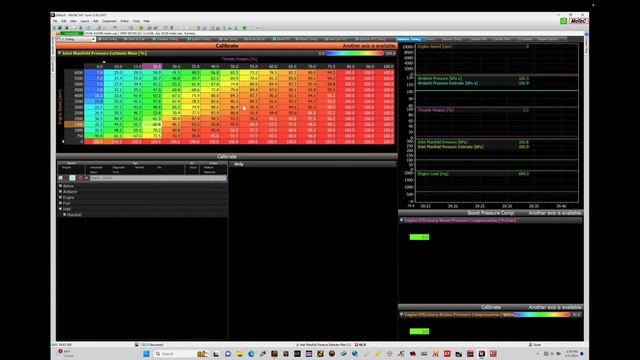Open the Tuning workbook dropdown
The width and height of the screenshot is (640, 360).
pos(93,39)
